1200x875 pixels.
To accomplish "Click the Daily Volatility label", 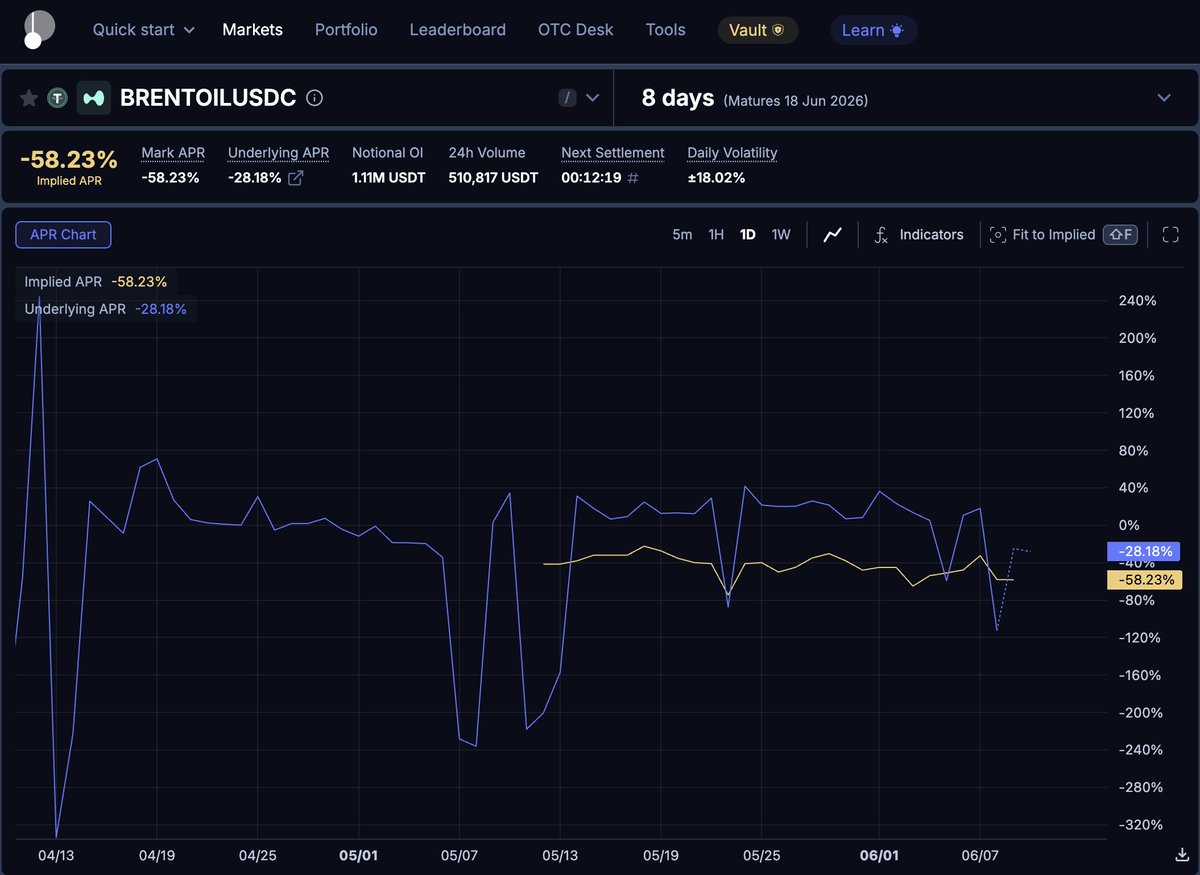I will [x=732, y=153].
